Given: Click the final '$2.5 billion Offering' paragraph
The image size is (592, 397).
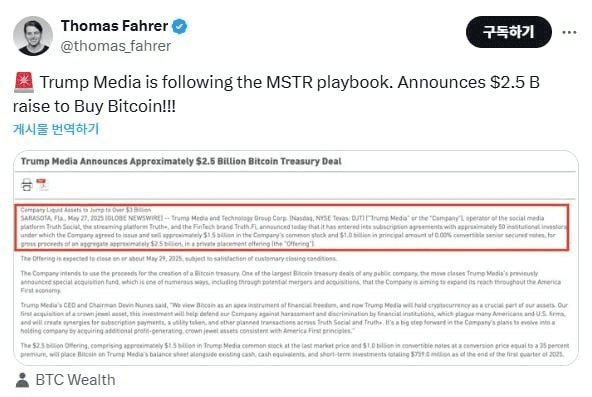Looking at the screenshot, I should 294,350.
